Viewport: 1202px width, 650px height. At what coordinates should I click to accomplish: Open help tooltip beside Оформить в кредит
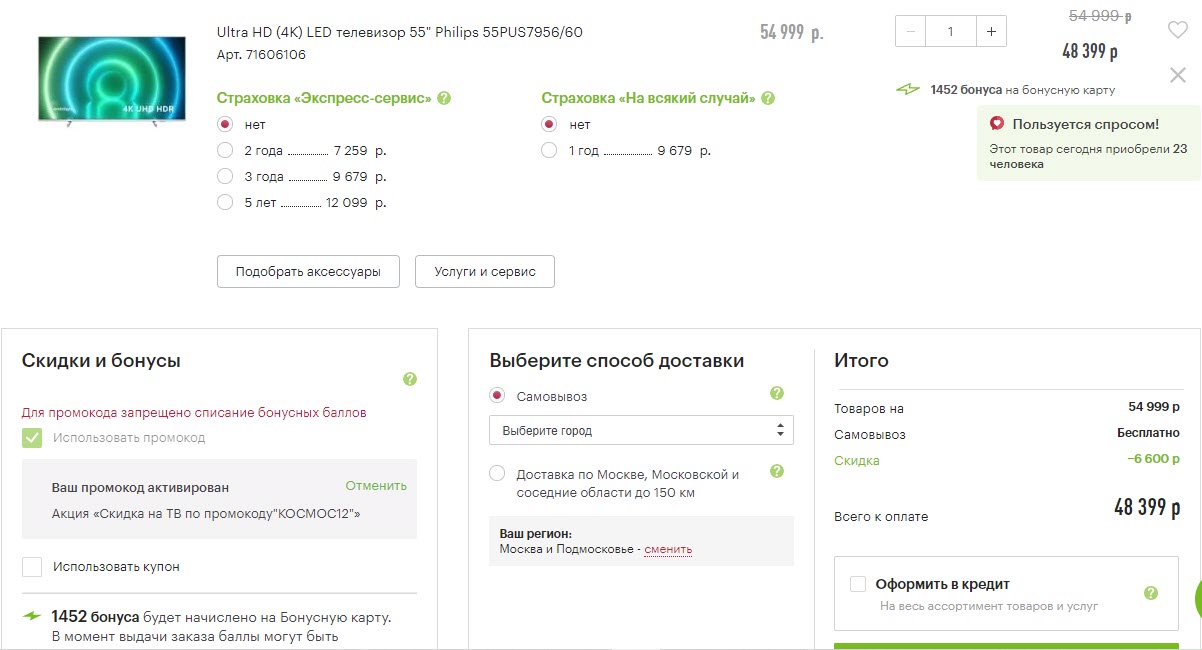click(1148, 591)
